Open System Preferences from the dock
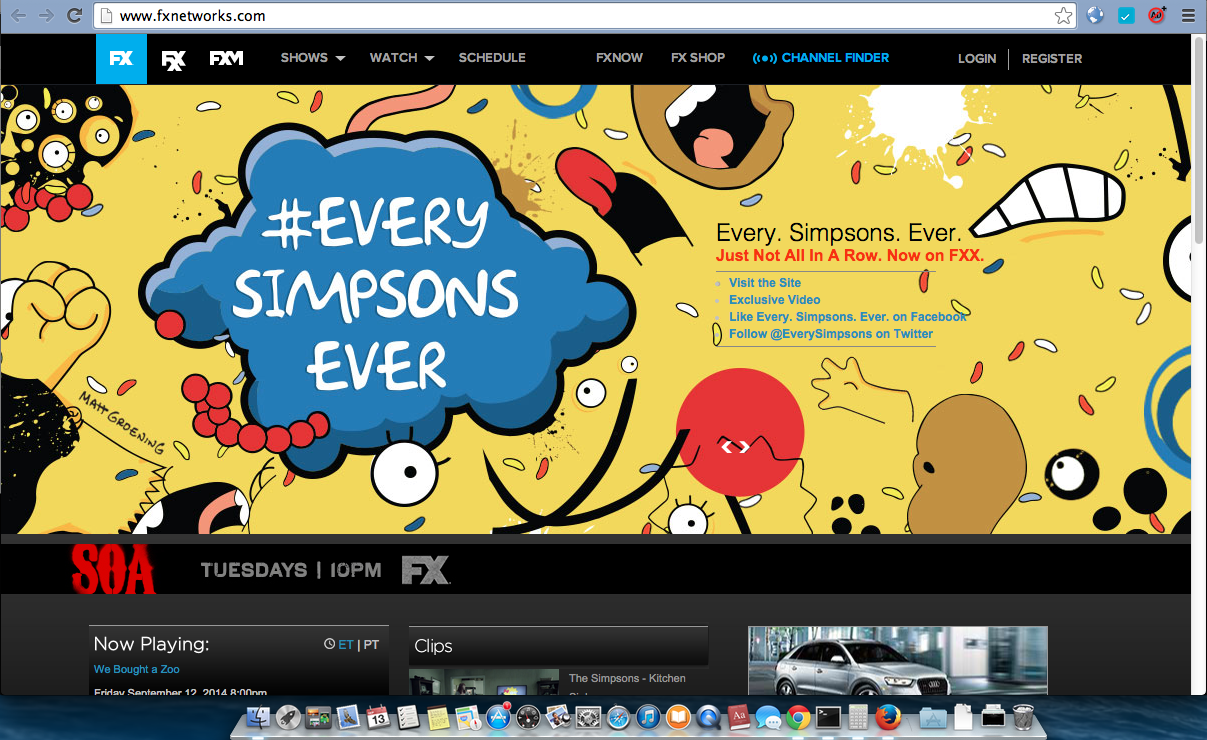Viewport: 1207px width, 740px height. click(x=588, y=717)
